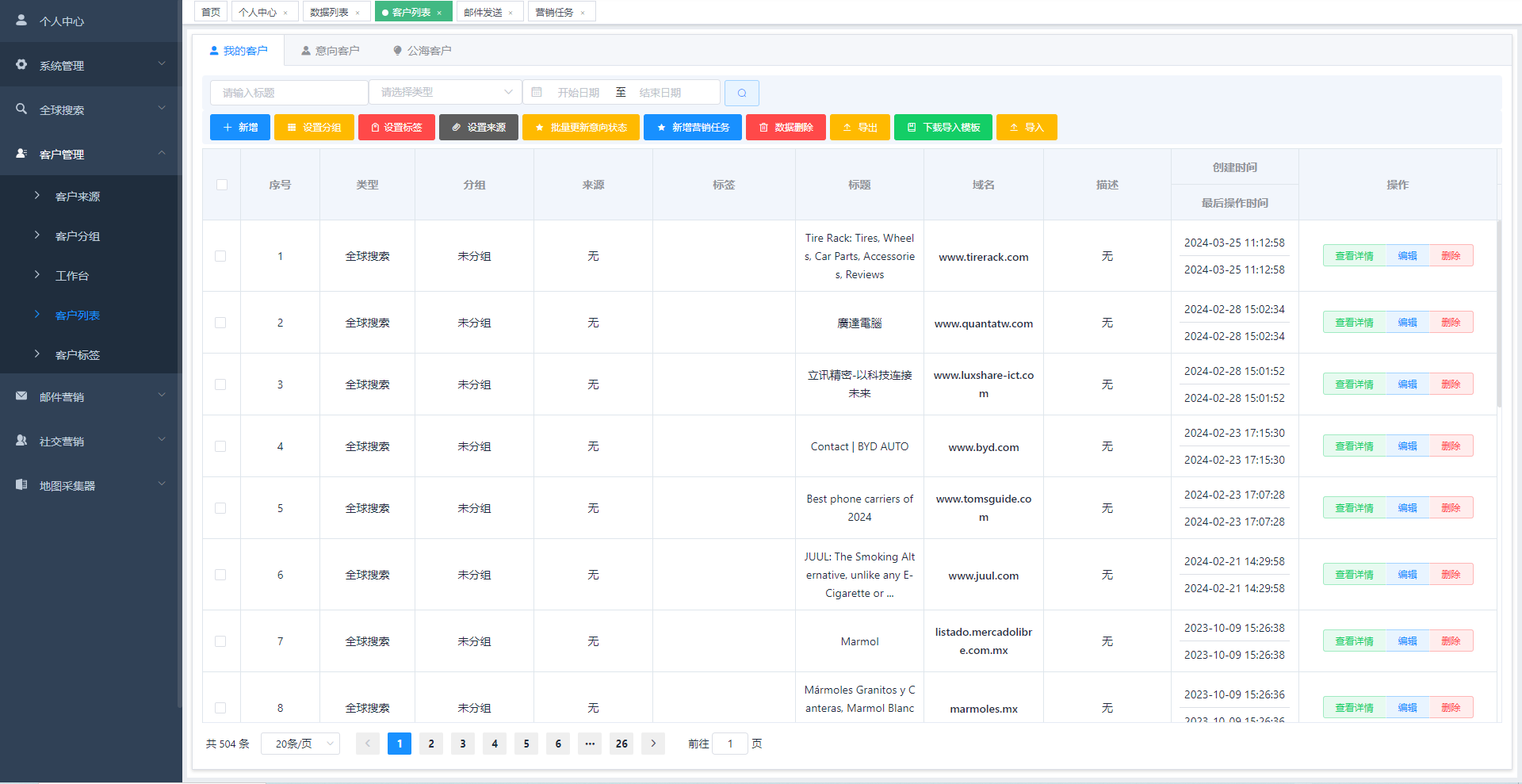Toggle the select-all checkbox in table header
Image resolution: width=1522 pixels, height=784 pixels.
click(x=222, y=185)
